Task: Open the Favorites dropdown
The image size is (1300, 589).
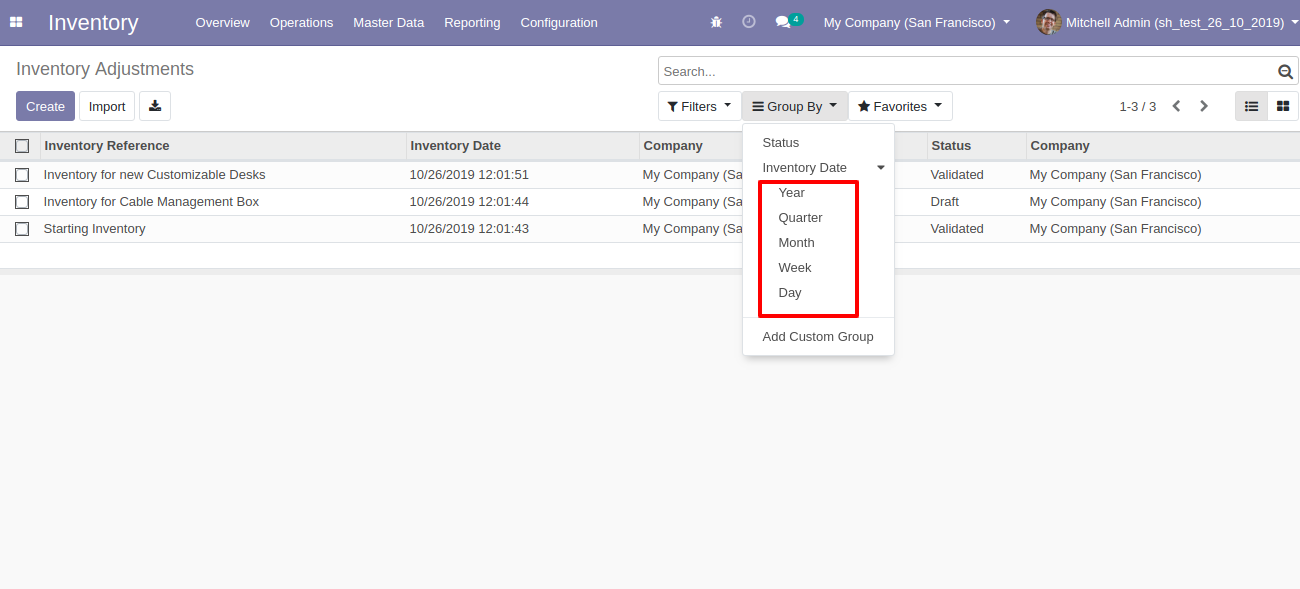Action: (900, 106)
